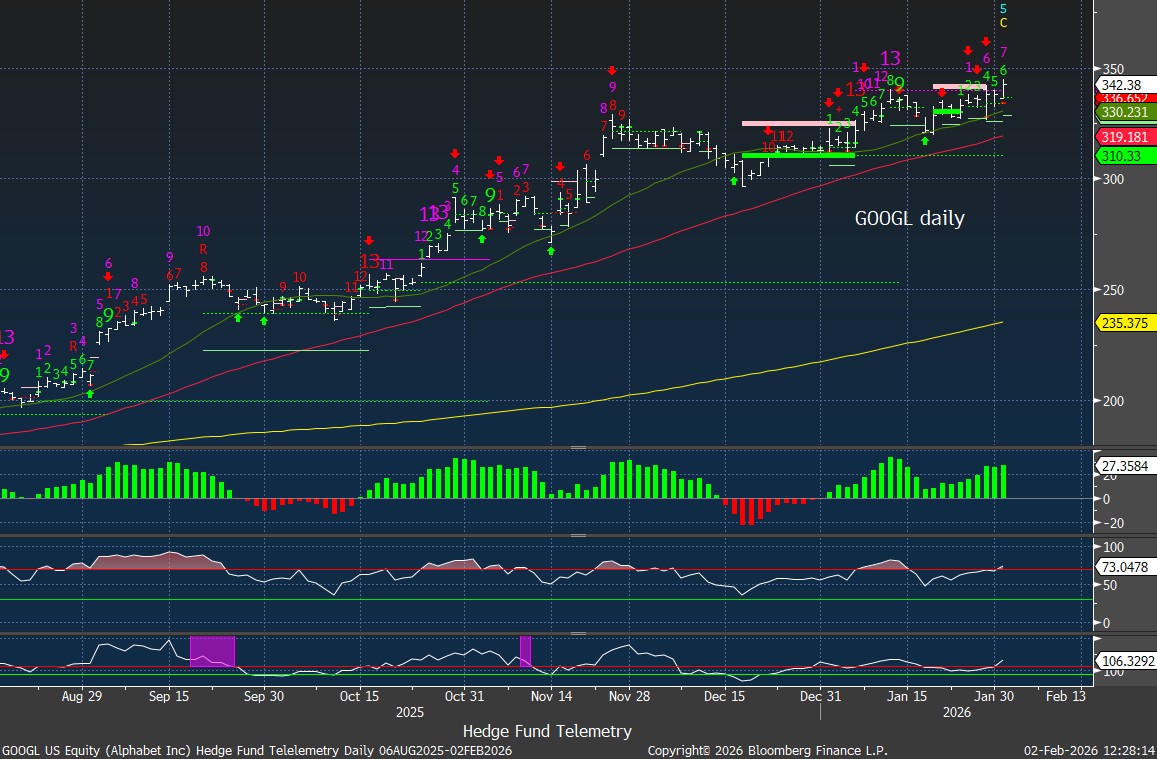Click the yellow C marker atop the latest bar
Screen dimensions: 1157x759
click(x=1003, y=23)
